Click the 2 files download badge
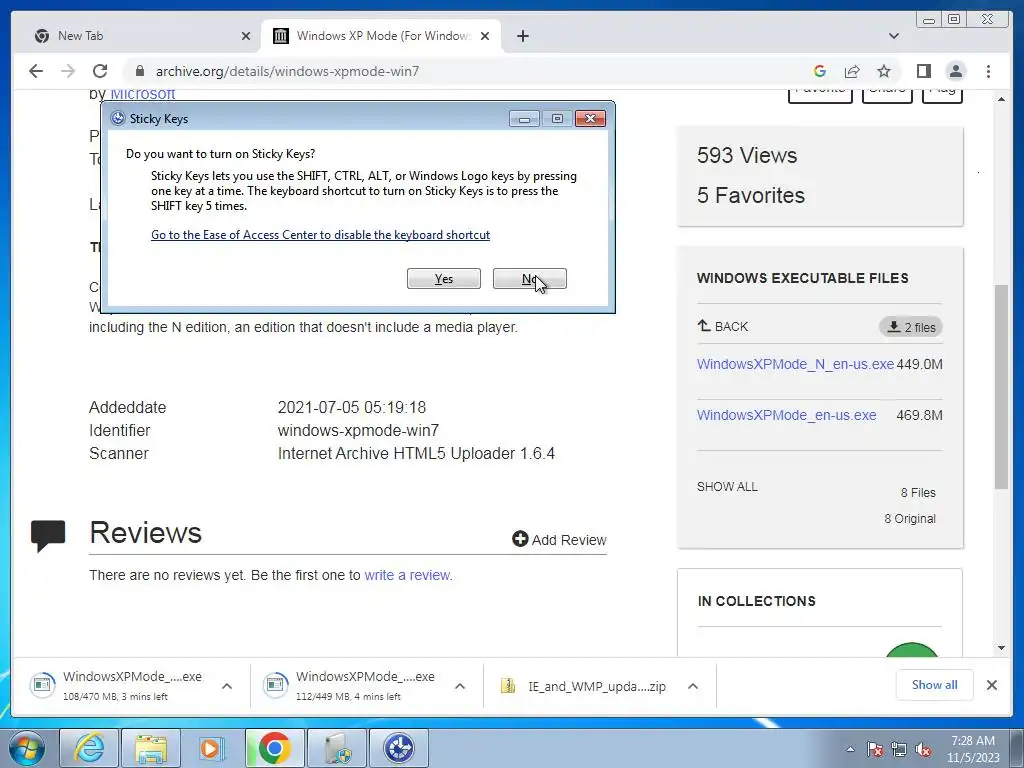 point(910,327)
